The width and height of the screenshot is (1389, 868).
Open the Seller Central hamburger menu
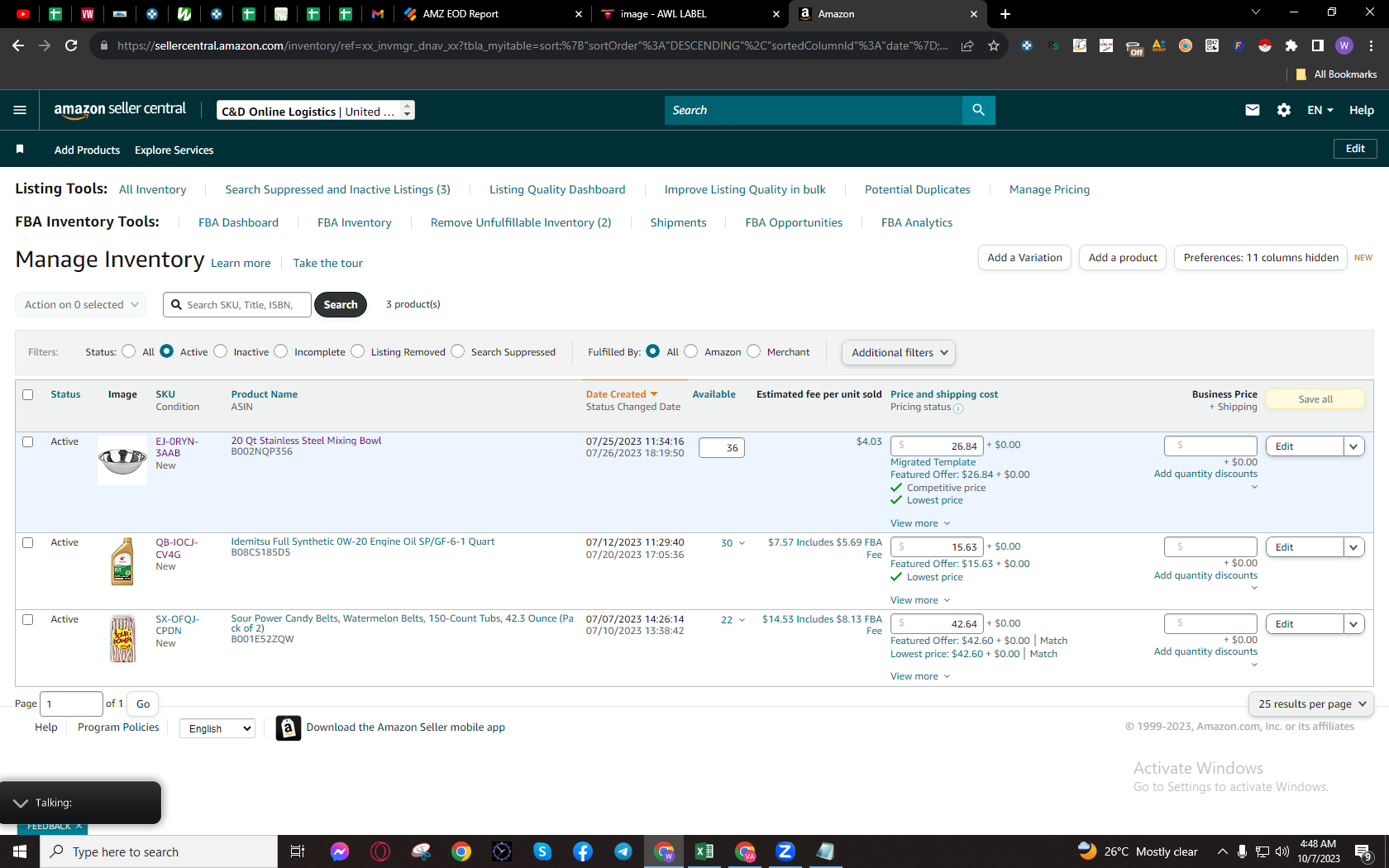point(20,110)
